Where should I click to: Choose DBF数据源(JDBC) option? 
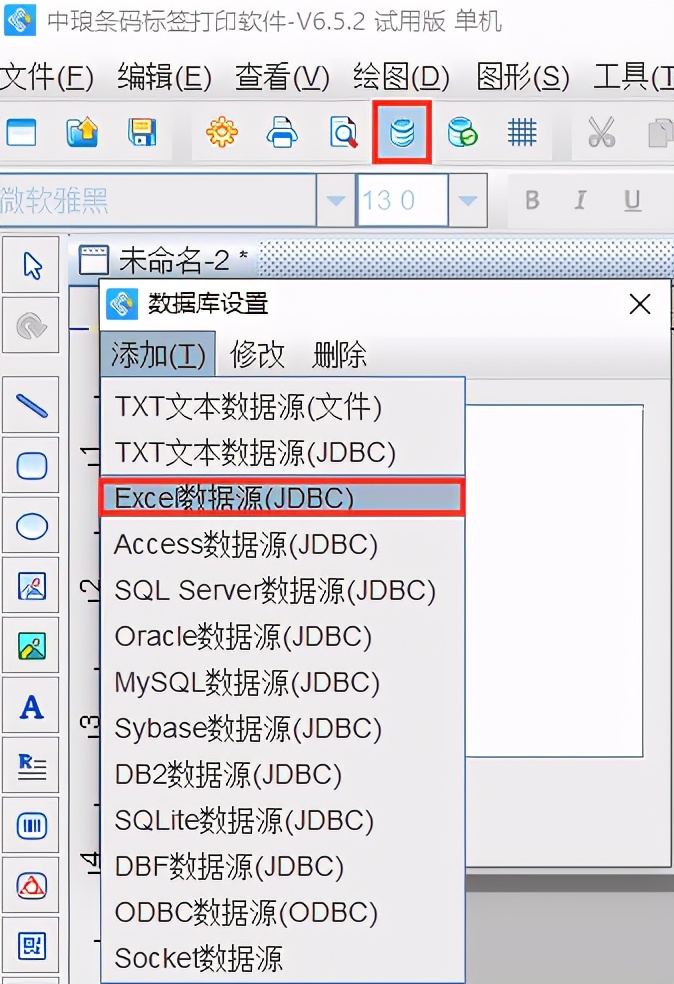pyautogui.click(x=282, y=866)
